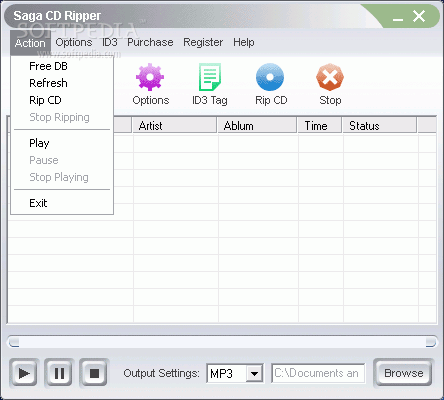
Task: Open the ID3 menu
Action: pyautogui.click(x=110, y=42)
